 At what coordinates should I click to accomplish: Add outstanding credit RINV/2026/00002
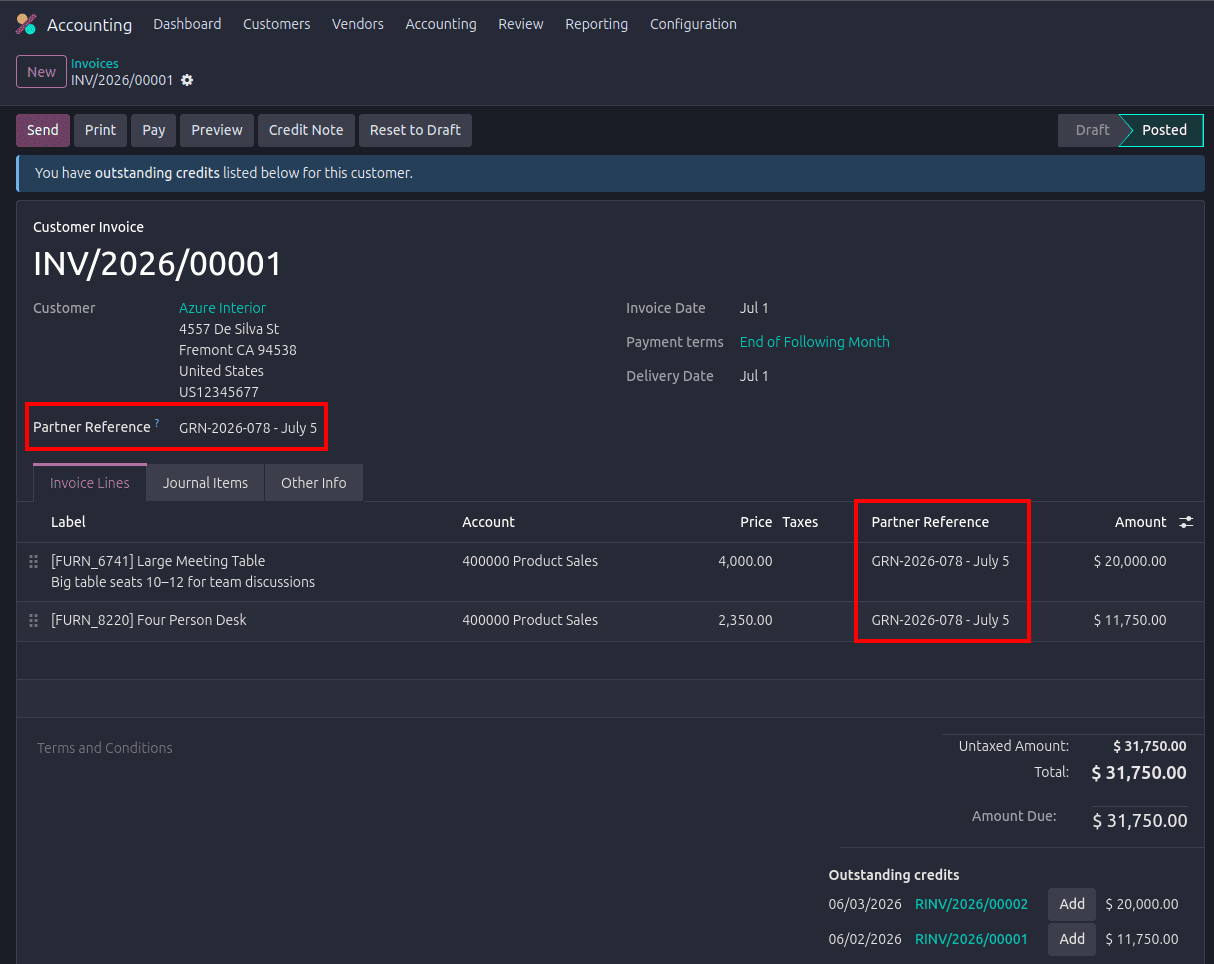click(x=1072, y=904)
